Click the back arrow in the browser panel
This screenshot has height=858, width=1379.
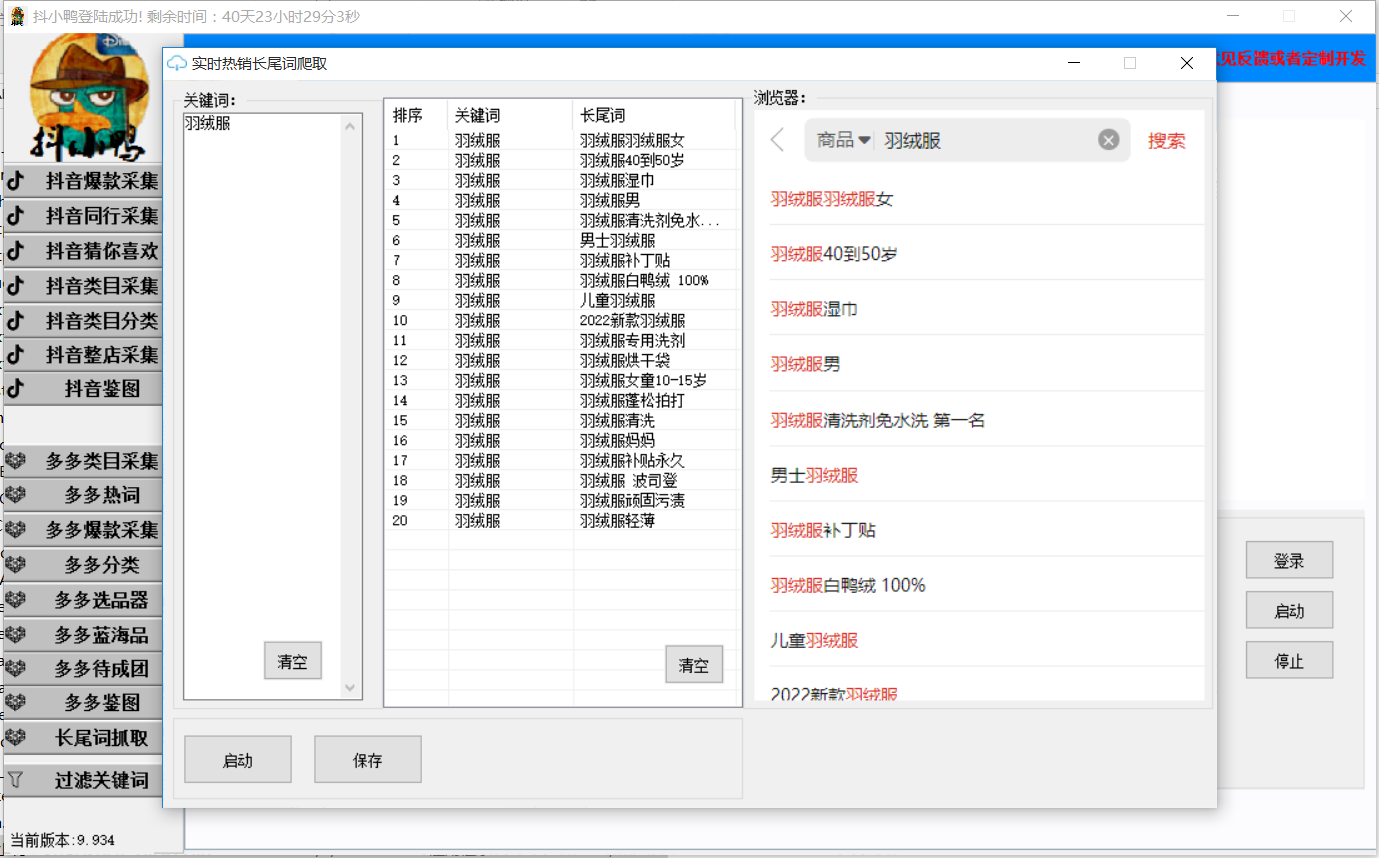[x=778, y=140]
